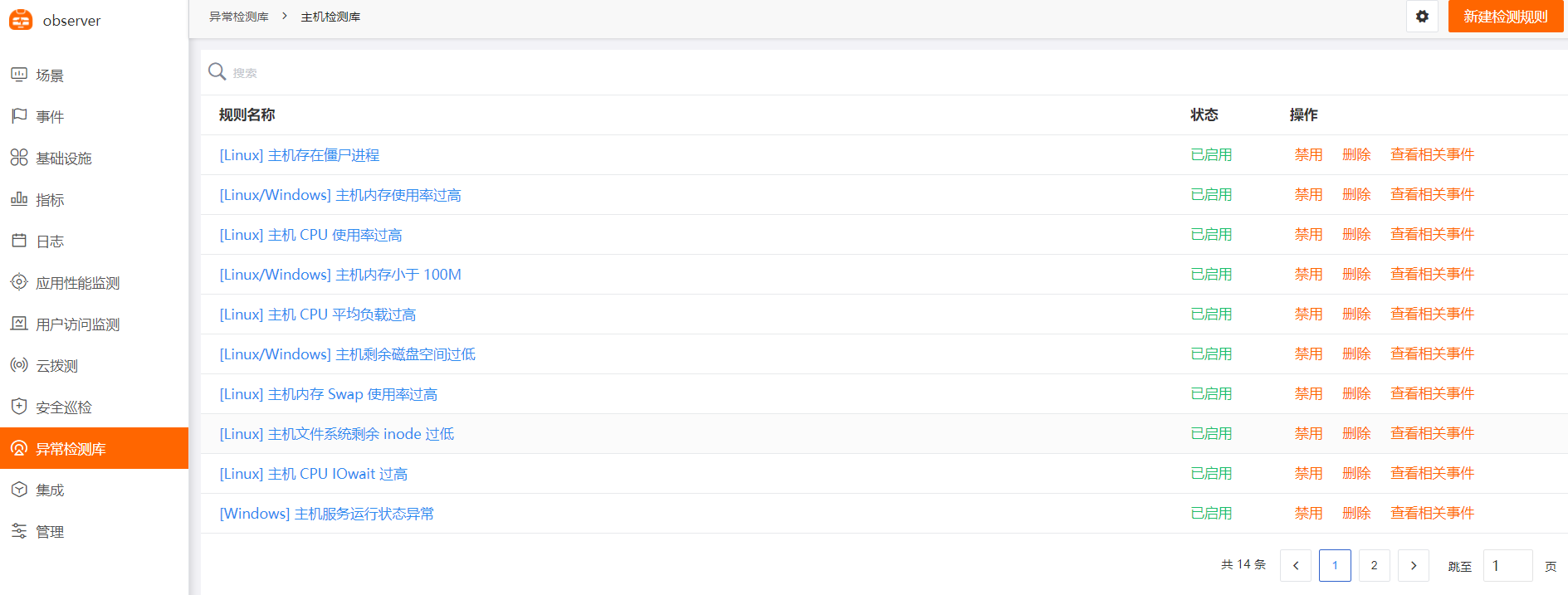
Task: Click the 云拨测 sidebar icon
Action: click(19, 365)
